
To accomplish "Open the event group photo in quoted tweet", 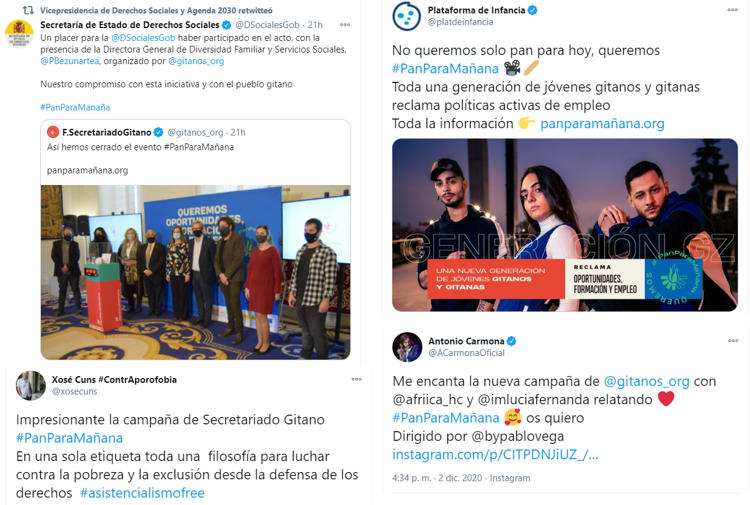I will [x=195, y=272].
